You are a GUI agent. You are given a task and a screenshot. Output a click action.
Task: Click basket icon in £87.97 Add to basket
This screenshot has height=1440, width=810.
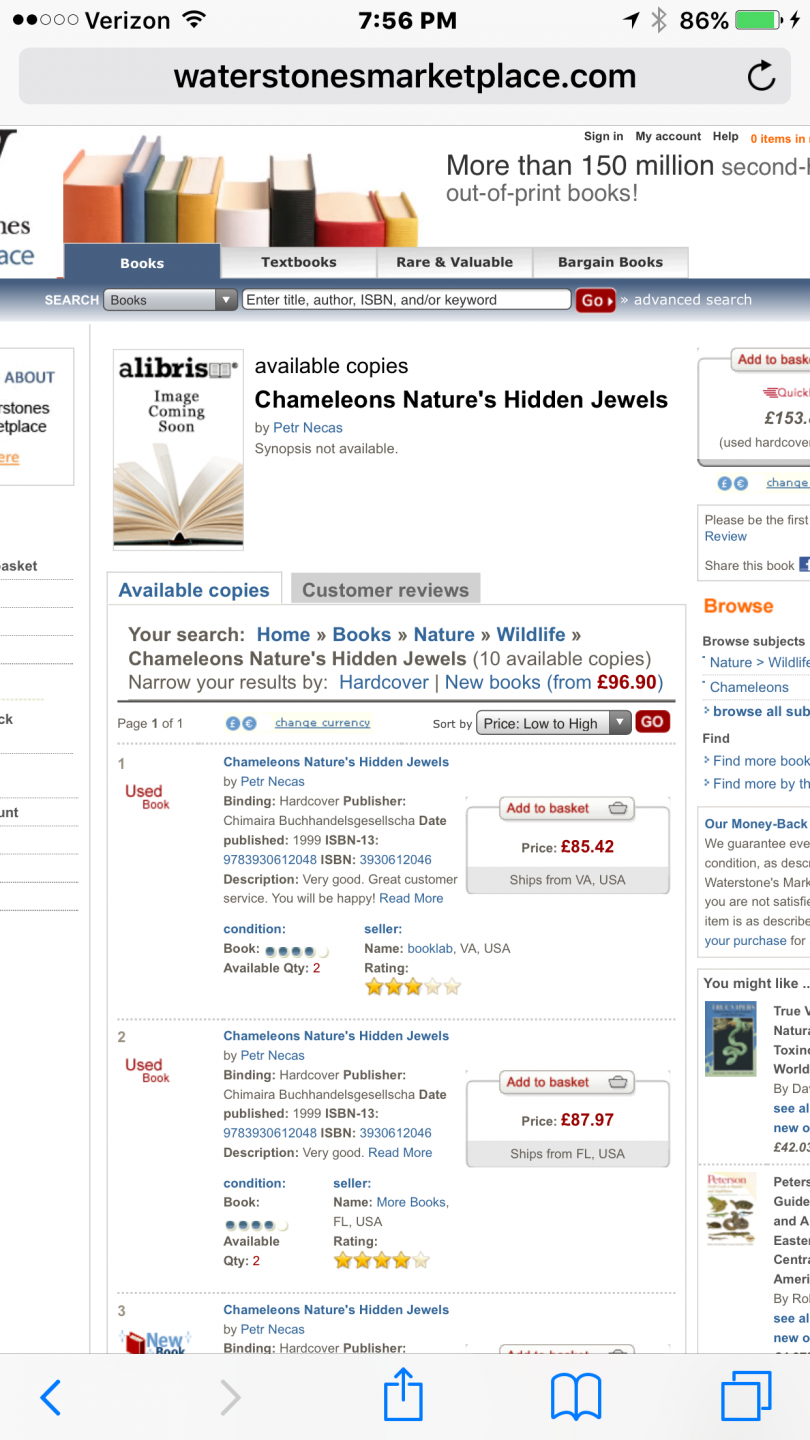point(618,1082)
